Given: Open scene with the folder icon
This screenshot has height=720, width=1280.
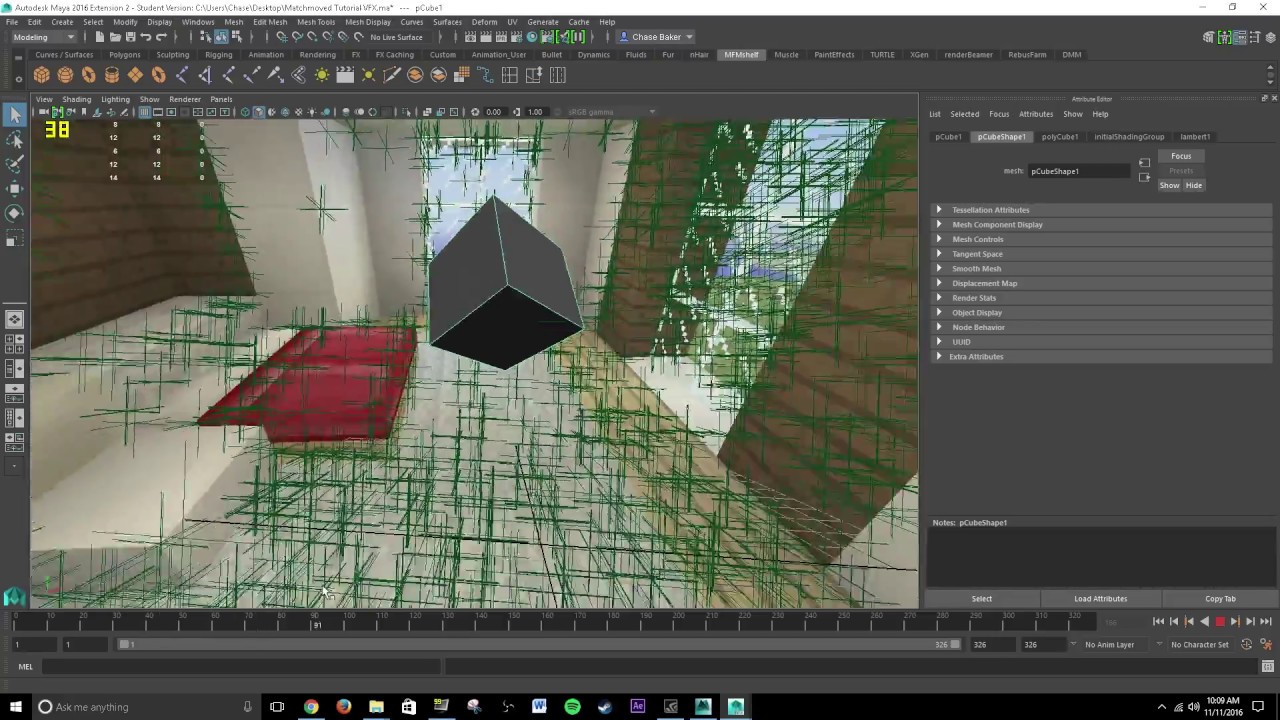Looking at the screenshot, I should click(x=115, y=37).
